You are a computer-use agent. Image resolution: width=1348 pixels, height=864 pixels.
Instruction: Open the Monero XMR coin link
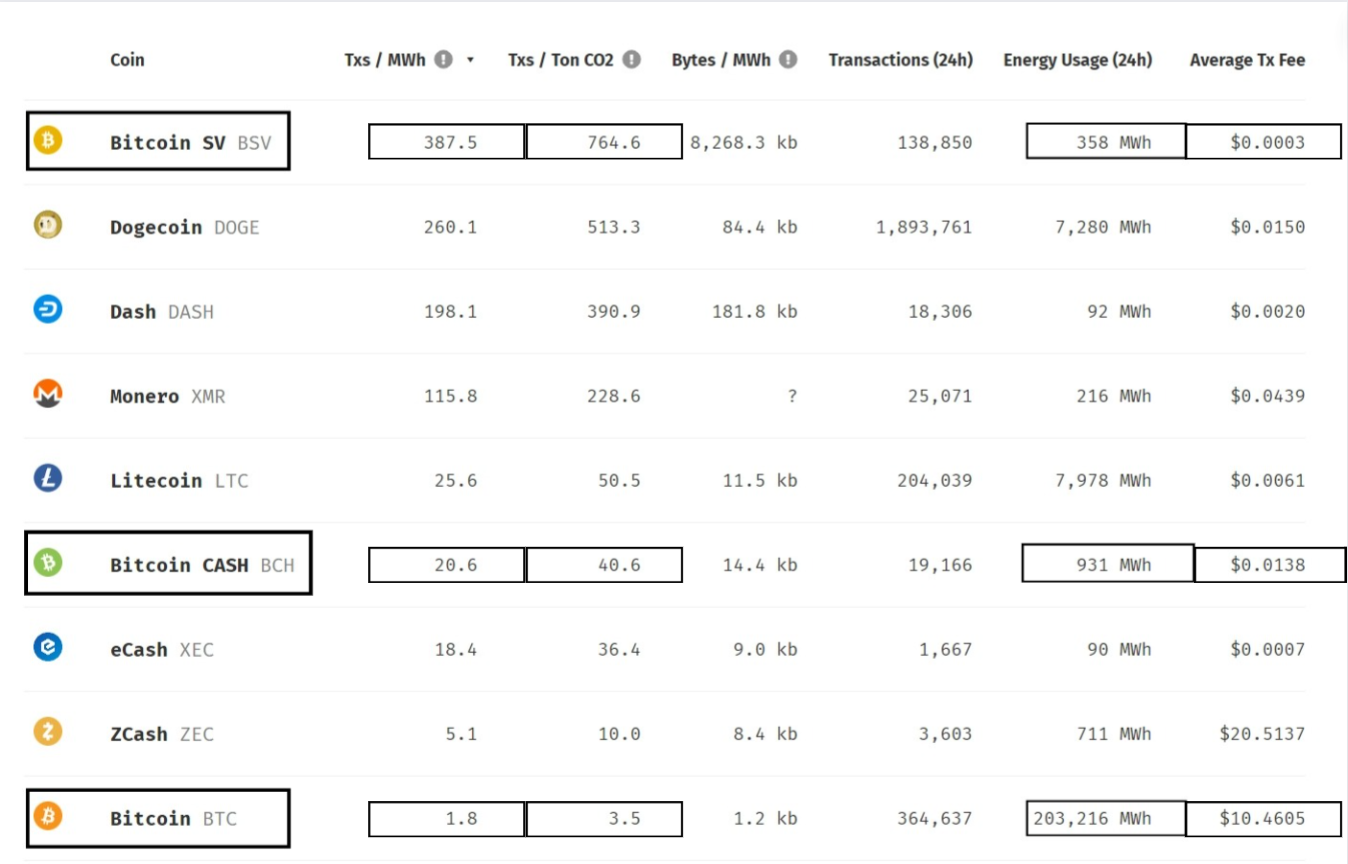coord(167,396)
